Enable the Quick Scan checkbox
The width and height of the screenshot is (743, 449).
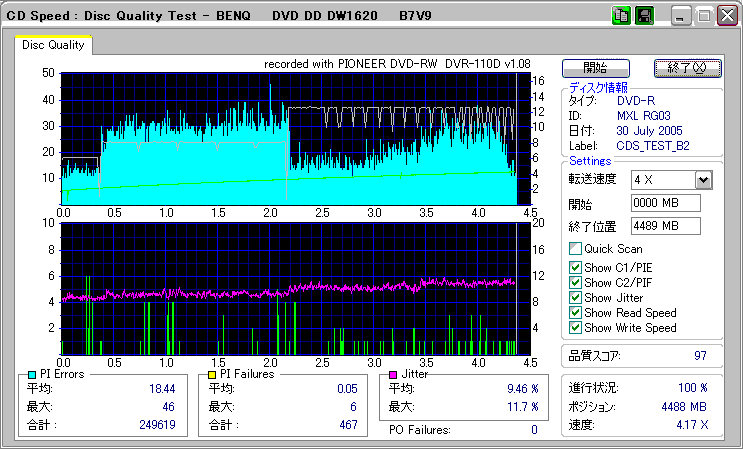(575, 249)
